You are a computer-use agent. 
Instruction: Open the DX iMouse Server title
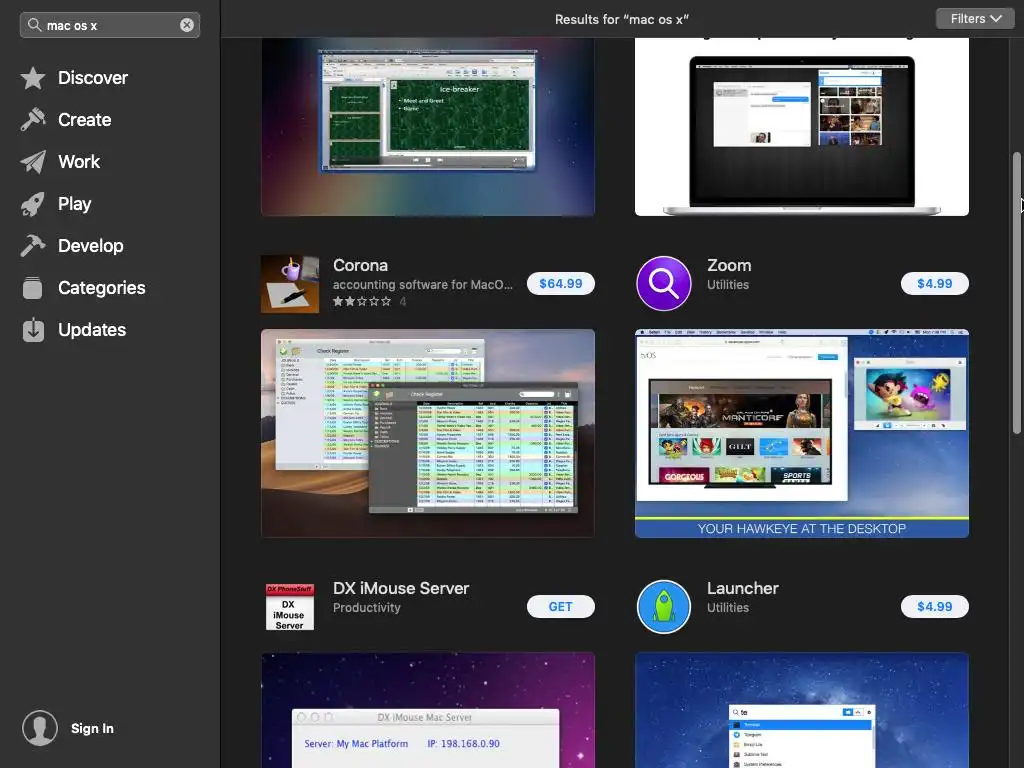pyautogui.click(x=401, y=588)
